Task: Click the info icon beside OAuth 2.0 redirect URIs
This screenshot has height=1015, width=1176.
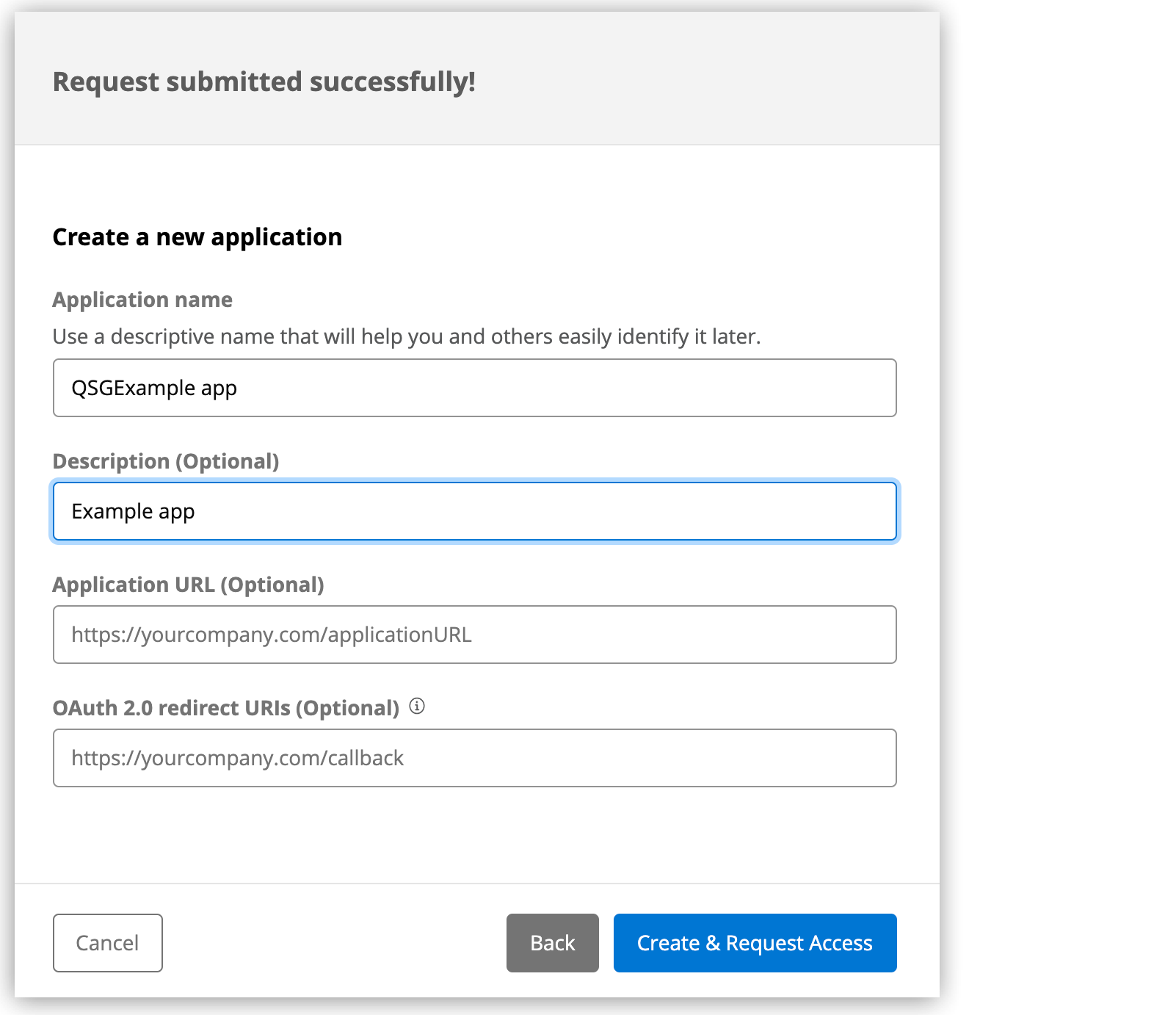Action: (418, 707)
